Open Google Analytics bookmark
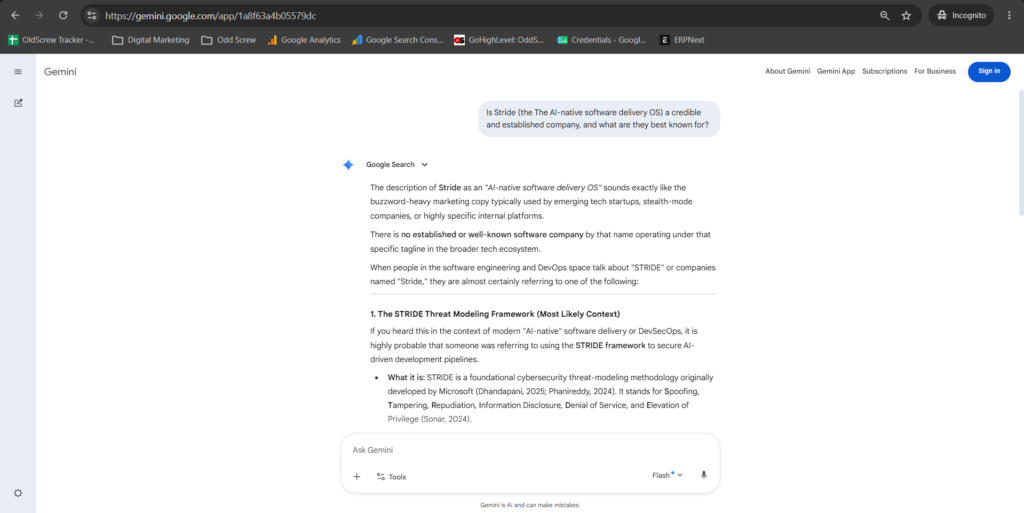Viewport: 1024px width, 513px height. tap(304, 40)
